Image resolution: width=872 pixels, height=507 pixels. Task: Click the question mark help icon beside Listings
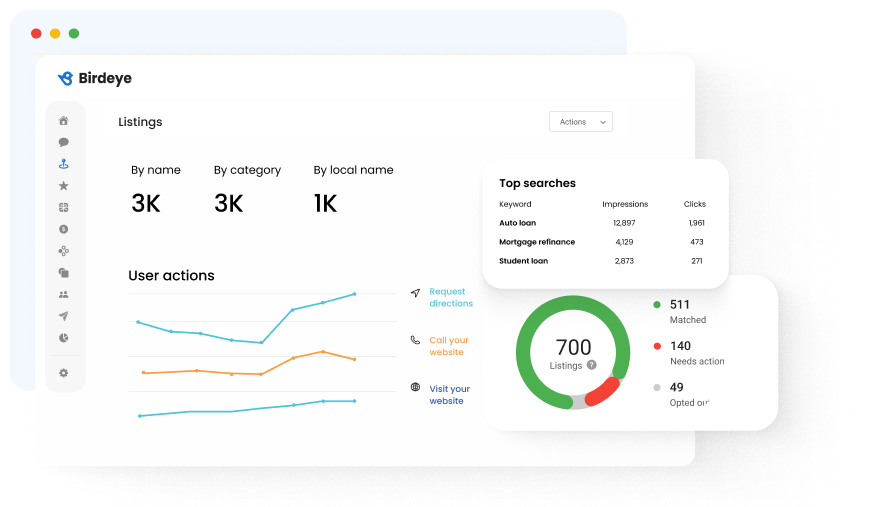[x=592, y=365]
